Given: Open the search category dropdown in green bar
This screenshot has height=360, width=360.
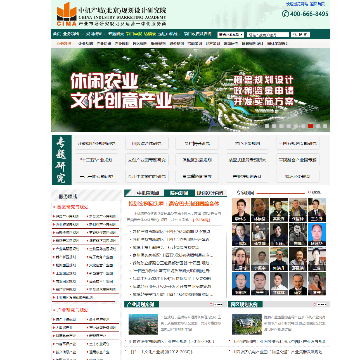Looking at the screenshot, I should click(x=231, y=34).
